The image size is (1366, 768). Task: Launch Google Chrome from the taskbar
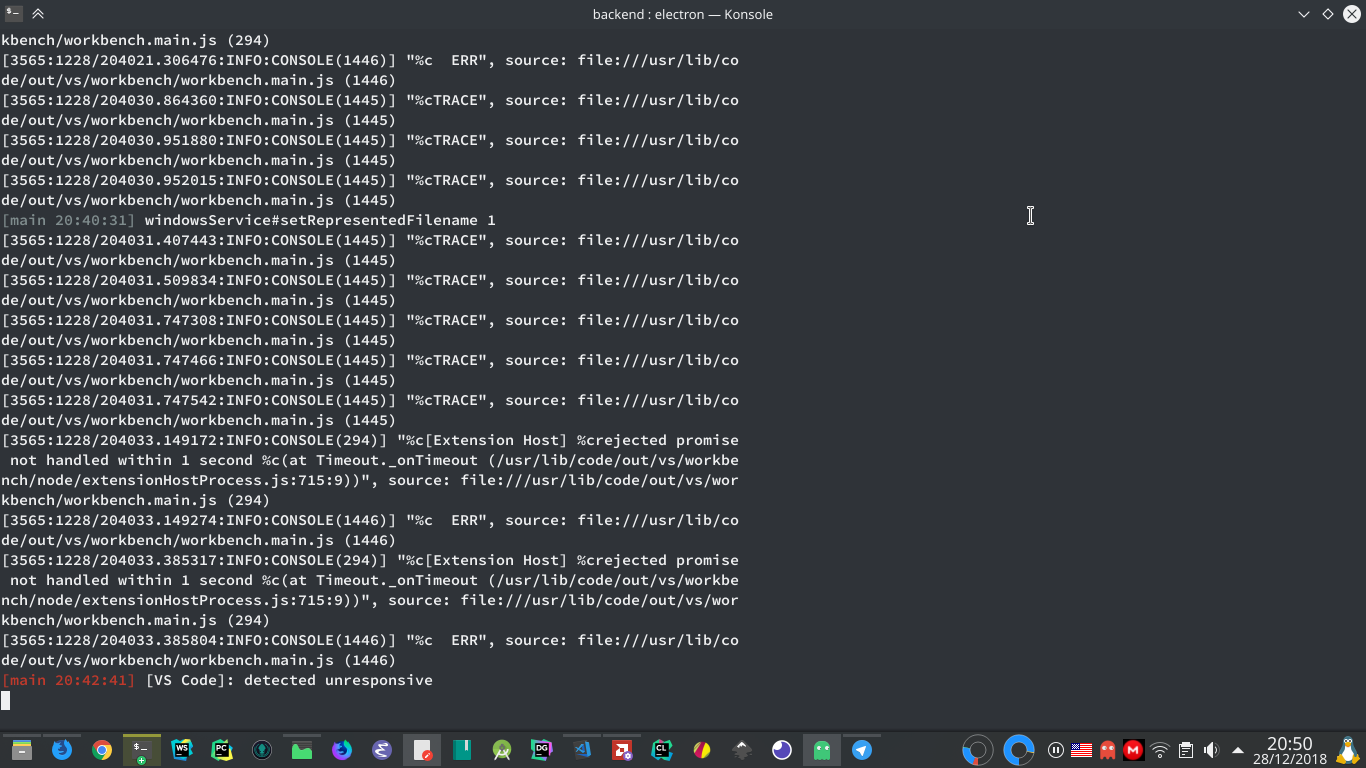tap(101, 750)
